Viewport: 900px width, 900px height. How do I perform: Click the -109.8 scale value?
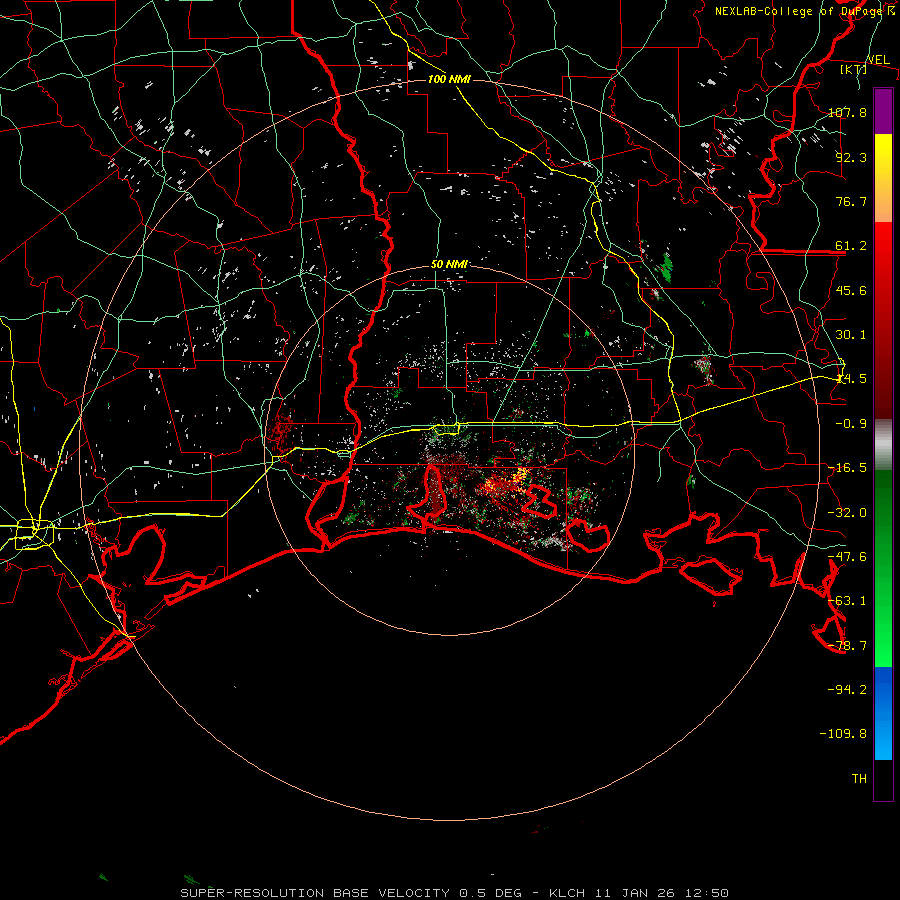844,734
